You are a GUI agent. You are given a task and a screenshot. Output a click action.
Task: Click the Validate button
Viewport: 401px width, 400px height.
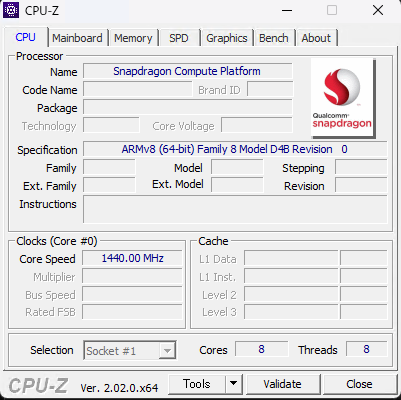(282, 384)
